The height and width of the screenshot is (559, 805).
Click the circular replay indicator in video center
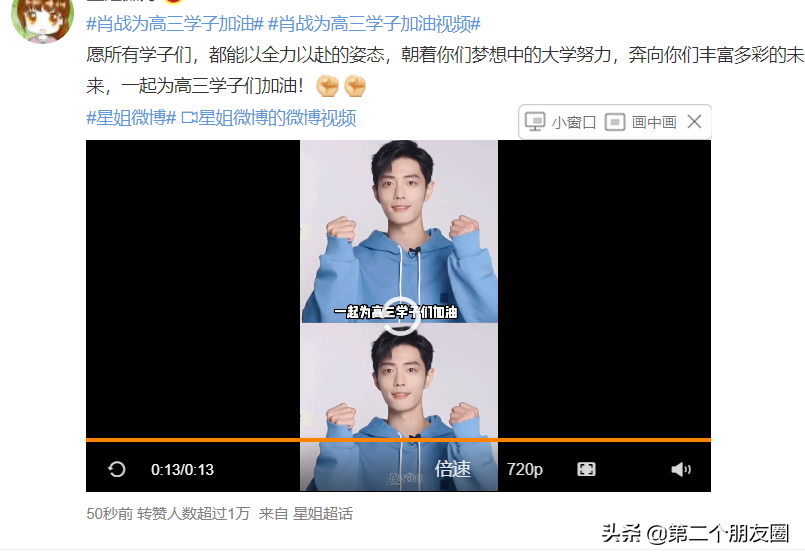click(401, 316)
